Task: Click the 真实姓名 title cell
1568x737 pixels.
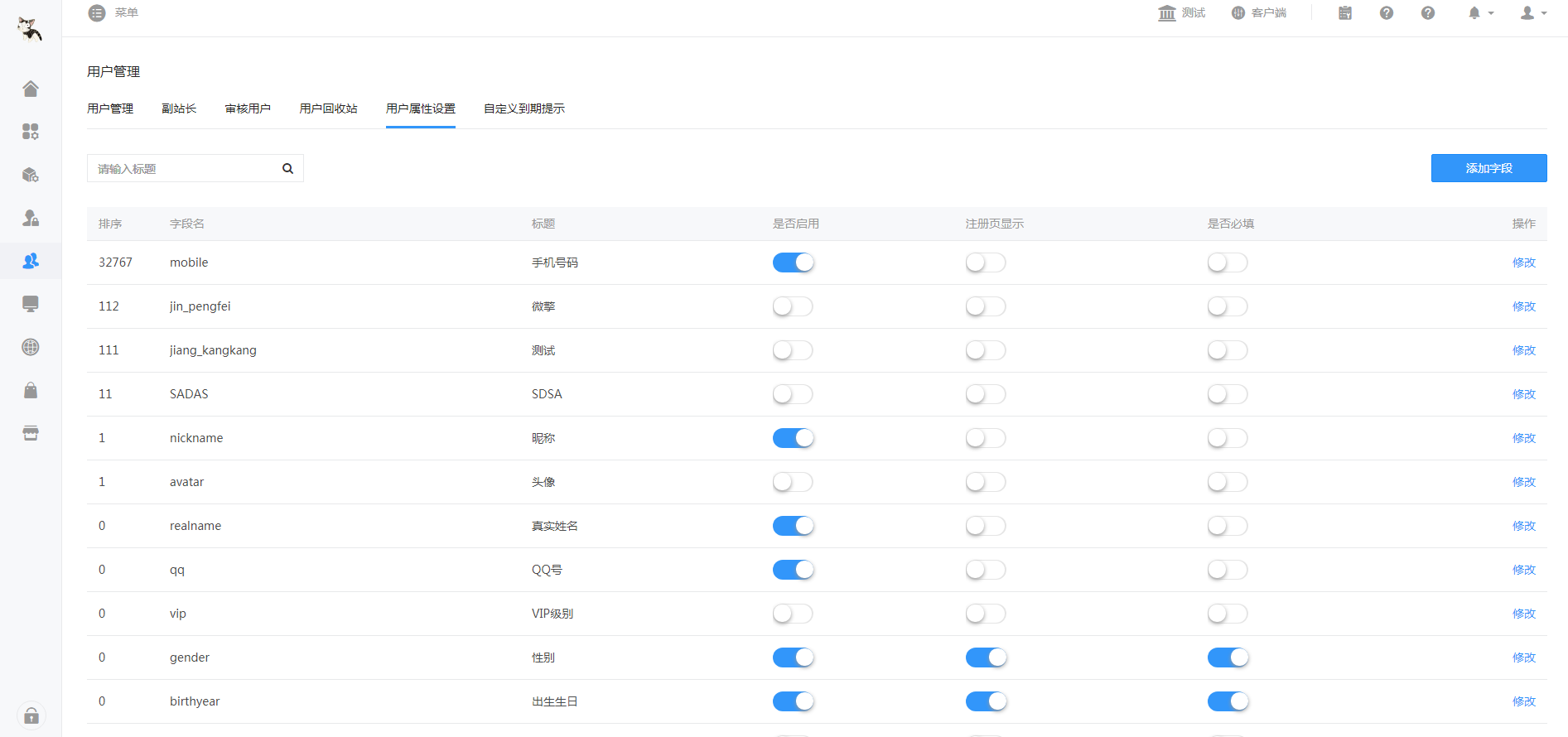Action: [555, 526]
